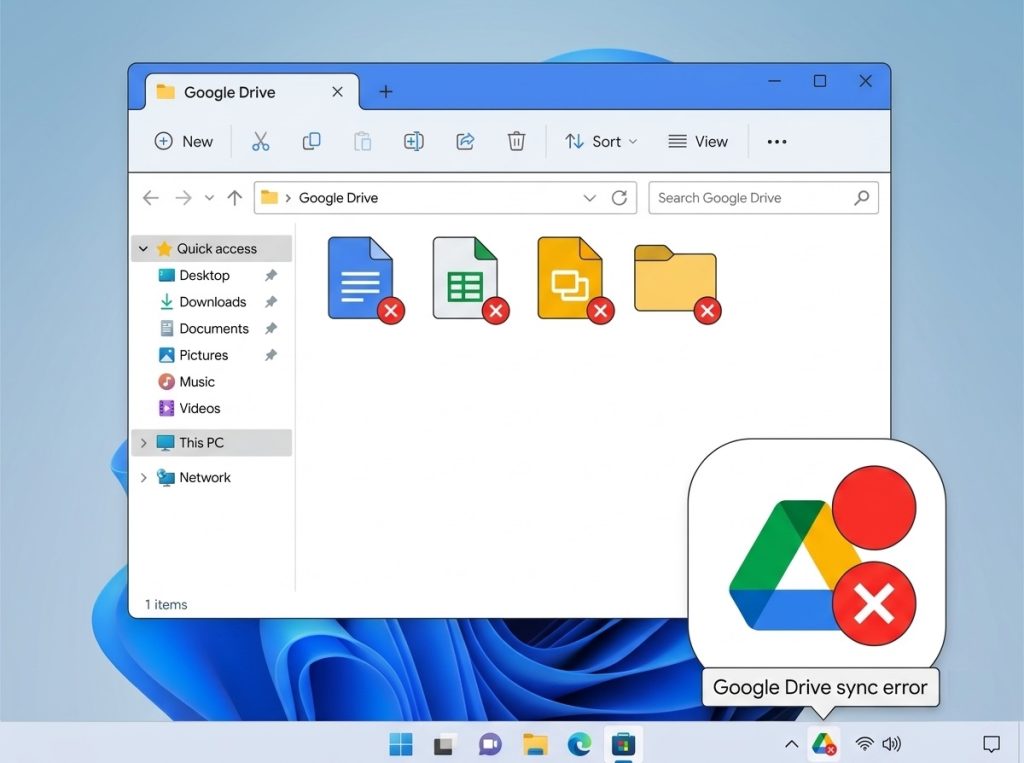Open the Sort dropdown
The image size is (1024, 763).
point(601,141)
